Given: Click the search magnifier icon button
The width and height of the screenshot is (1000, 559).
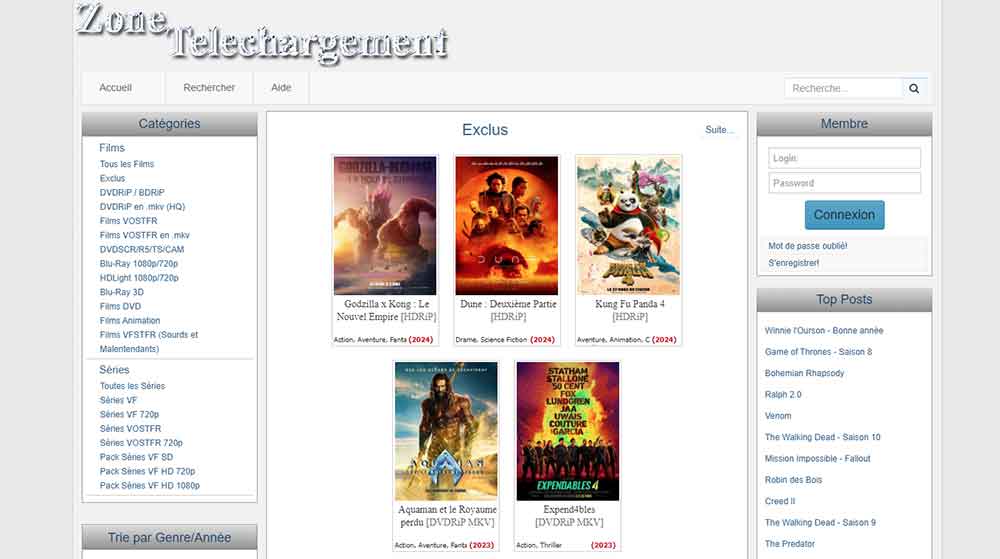Looking at the screenshot, I should point(914,89).
